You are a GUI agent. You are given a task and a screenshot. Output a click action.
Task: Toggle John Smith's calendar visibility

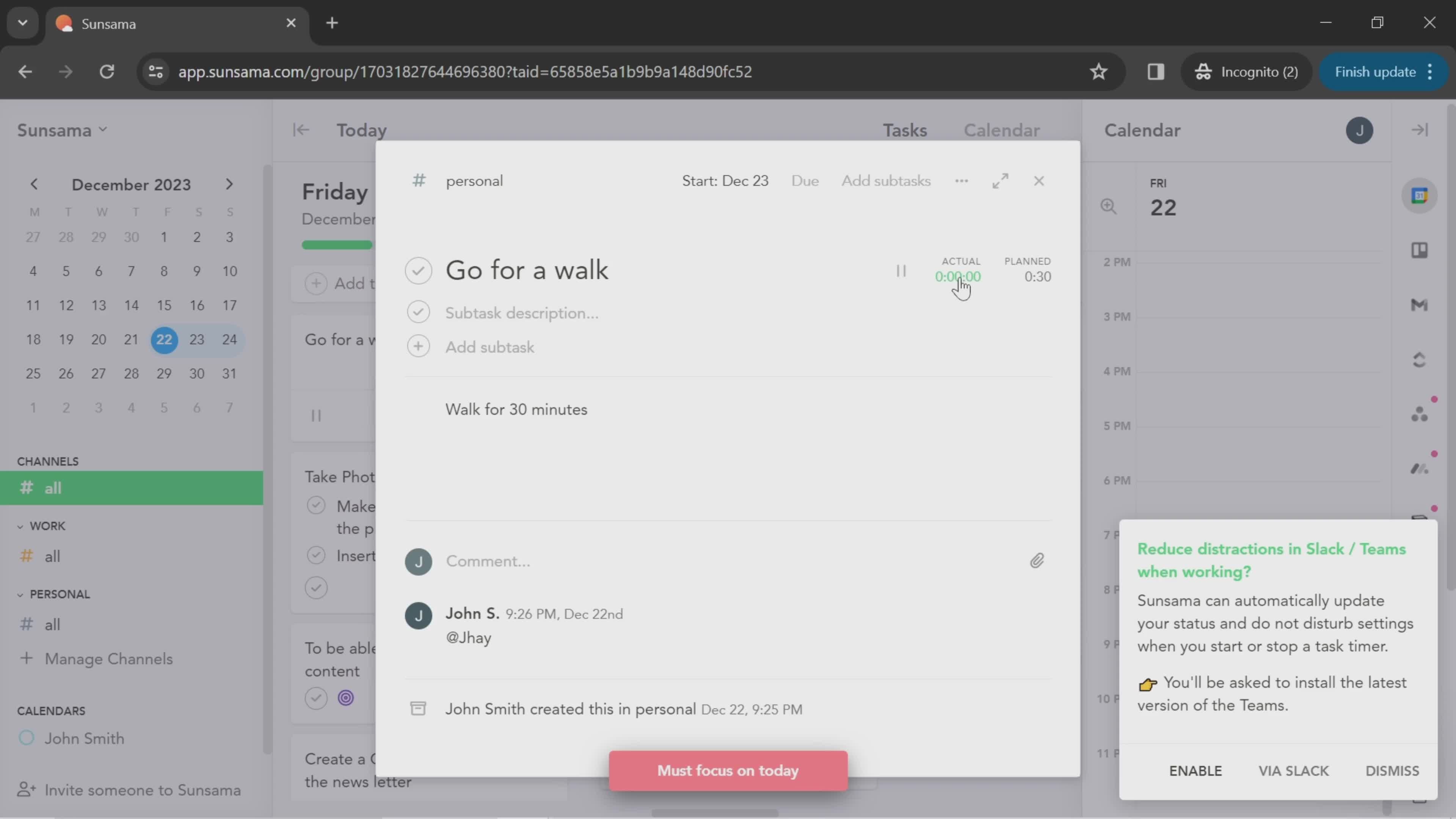[25, 738]
